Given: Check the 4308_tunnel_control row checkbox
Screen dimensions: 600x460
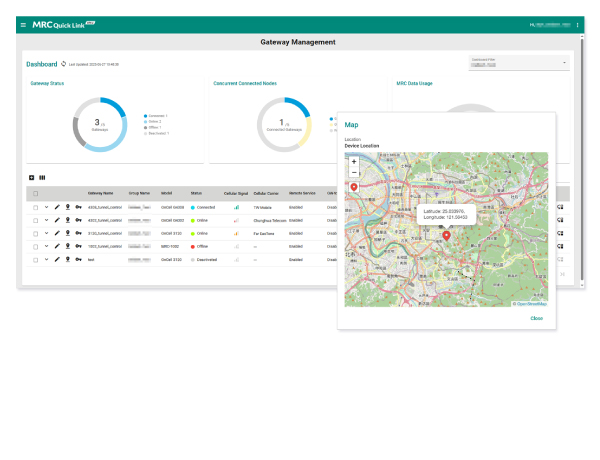Looking at the screenshot, I should (x=35, y=207).
